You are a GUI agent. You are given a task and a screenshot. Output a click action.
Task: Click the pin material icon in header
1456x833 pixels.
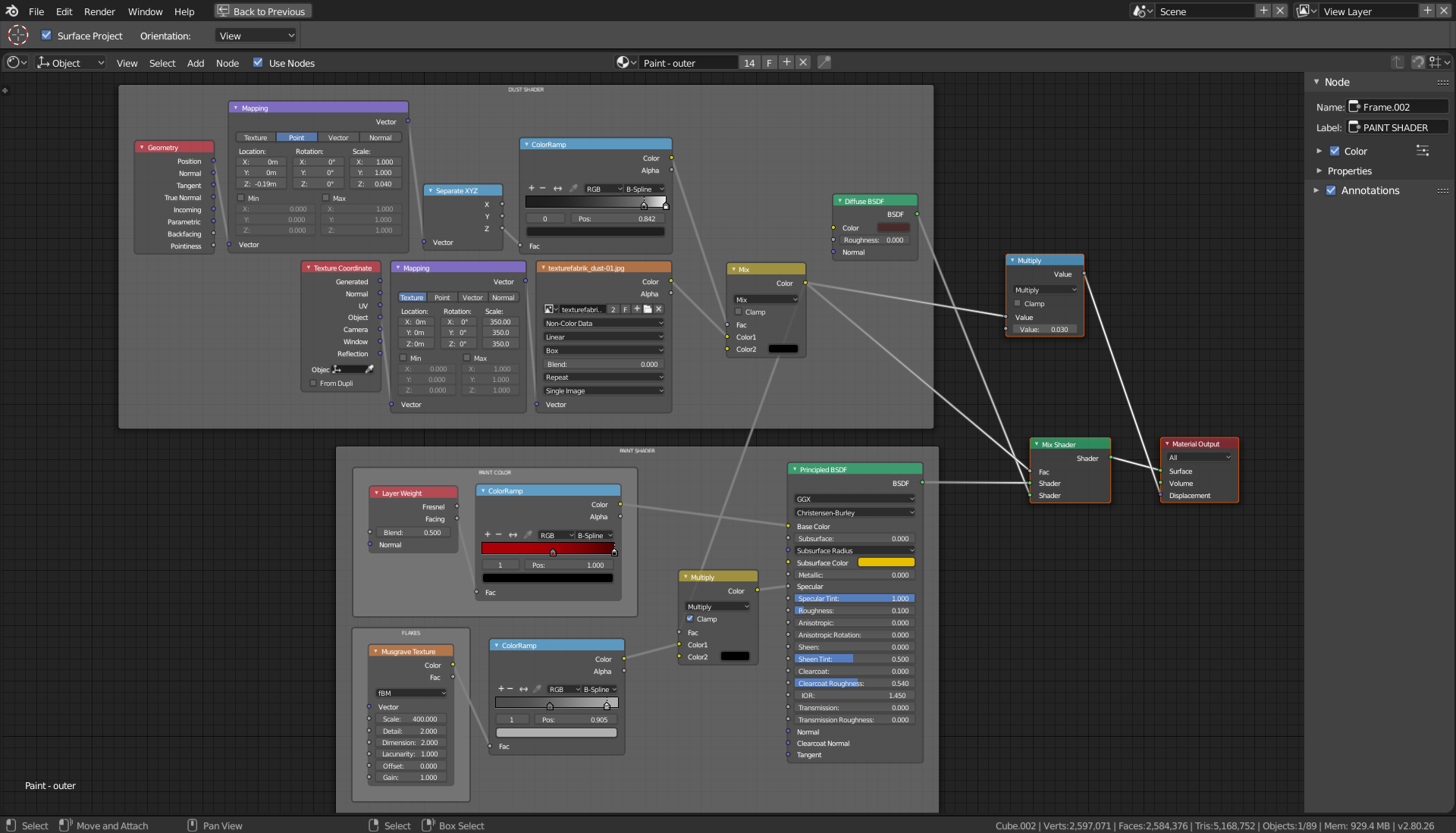coord(824,63)
